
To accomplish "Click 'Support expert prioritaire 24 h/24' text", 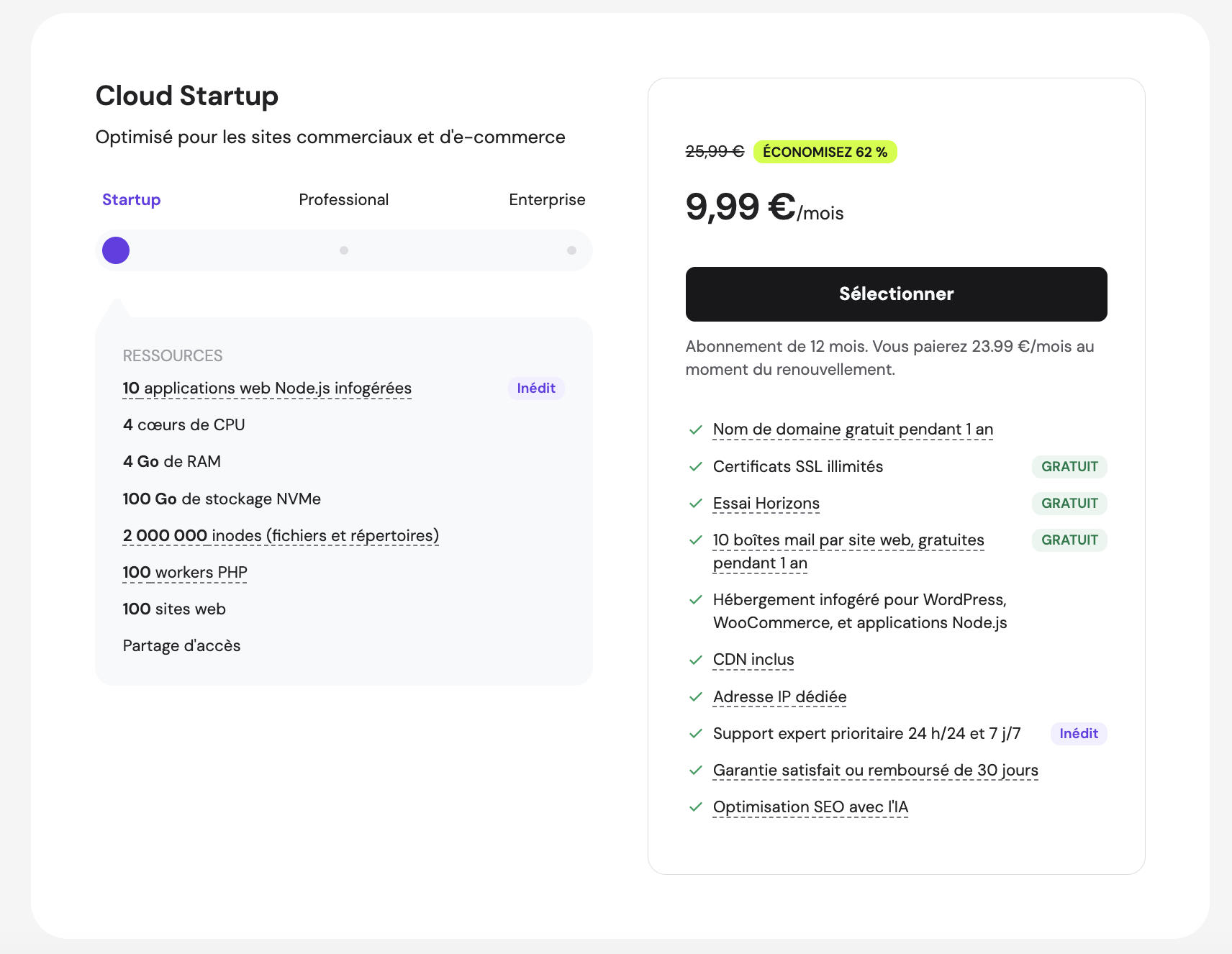I will pyautogui.click(x=866, y=734).
